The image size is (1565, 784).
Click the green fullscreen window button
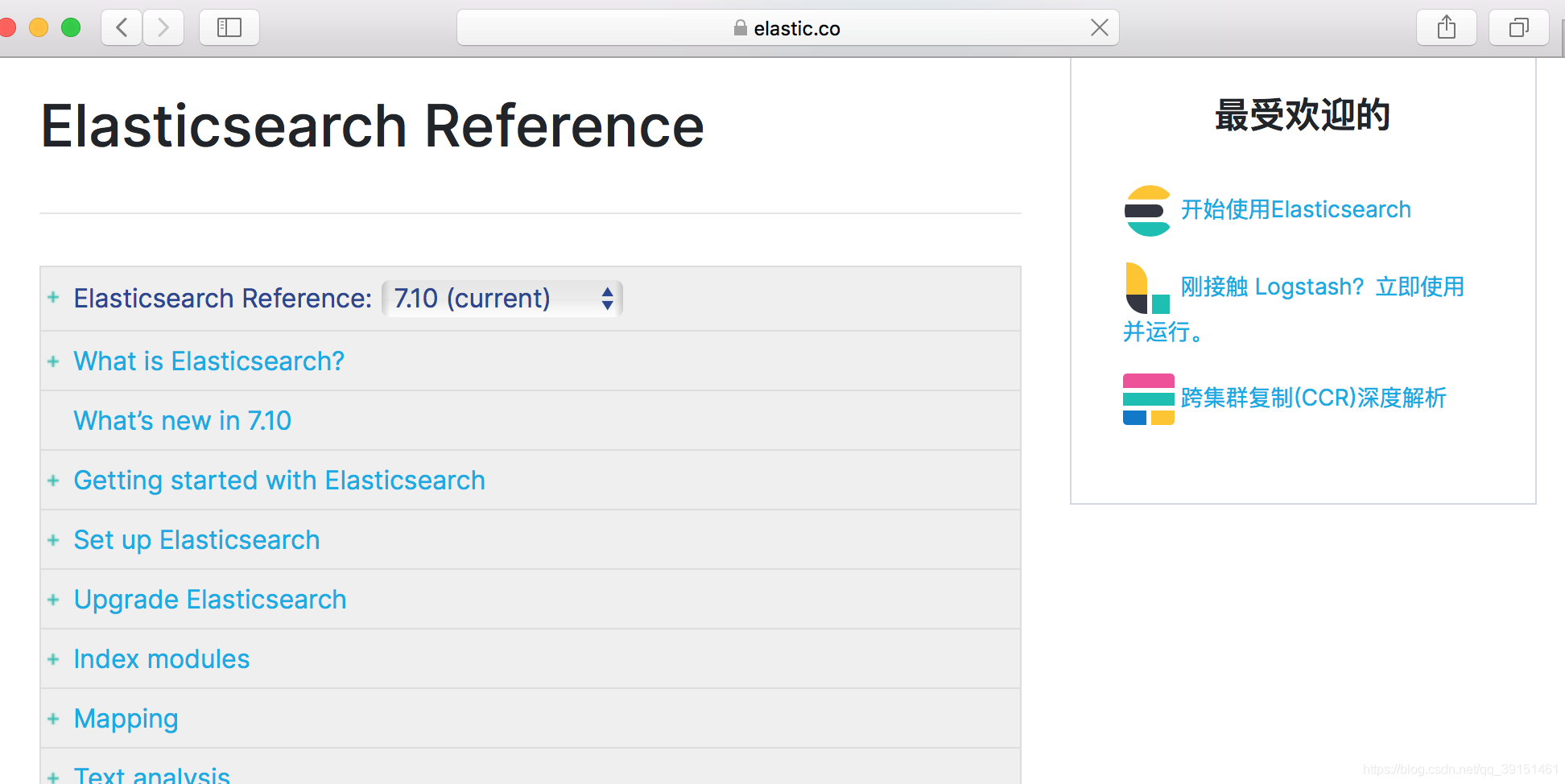coord(71,28)
